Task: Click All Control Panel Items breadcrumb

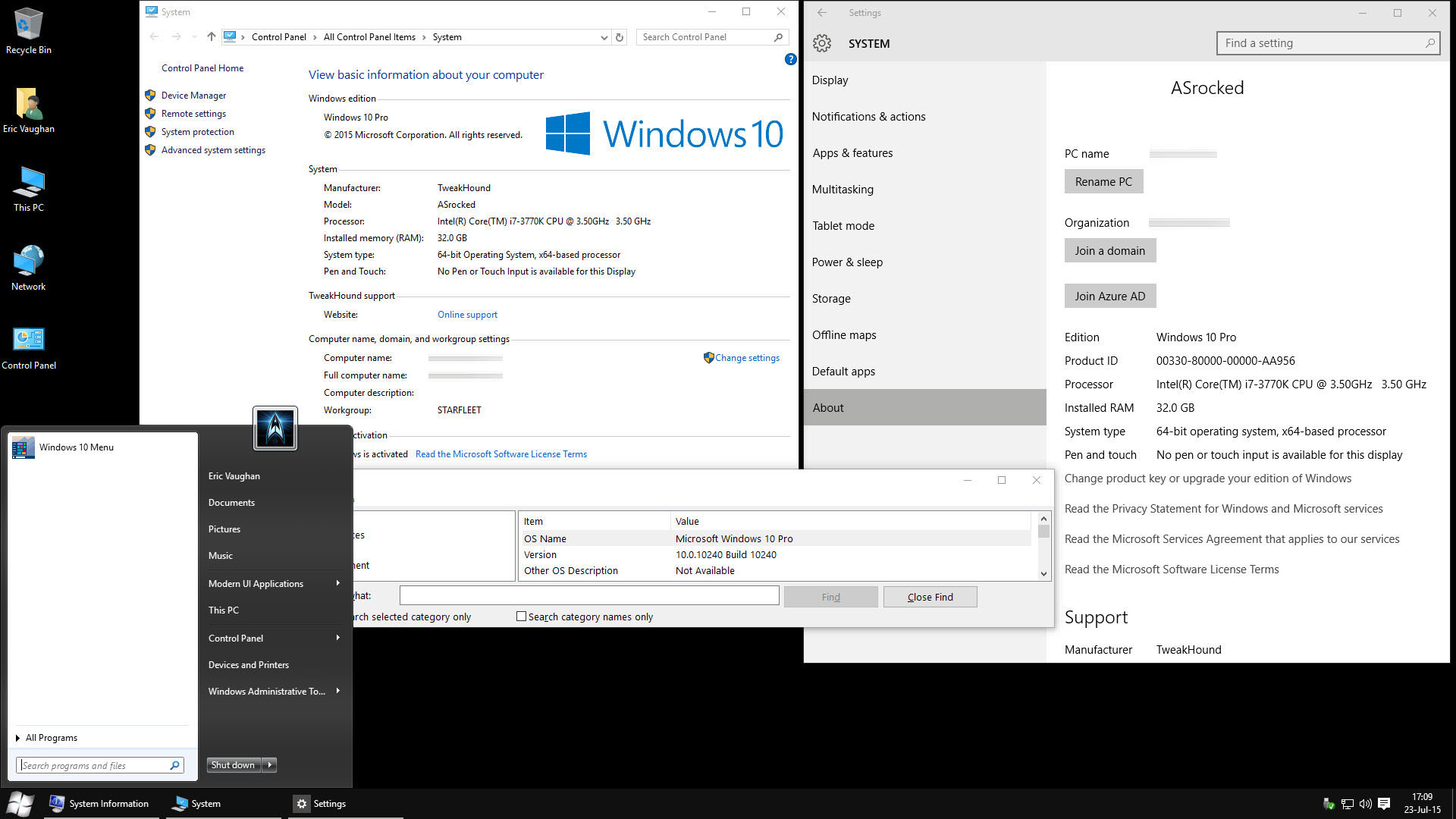Action: click(x=369, y=37)
